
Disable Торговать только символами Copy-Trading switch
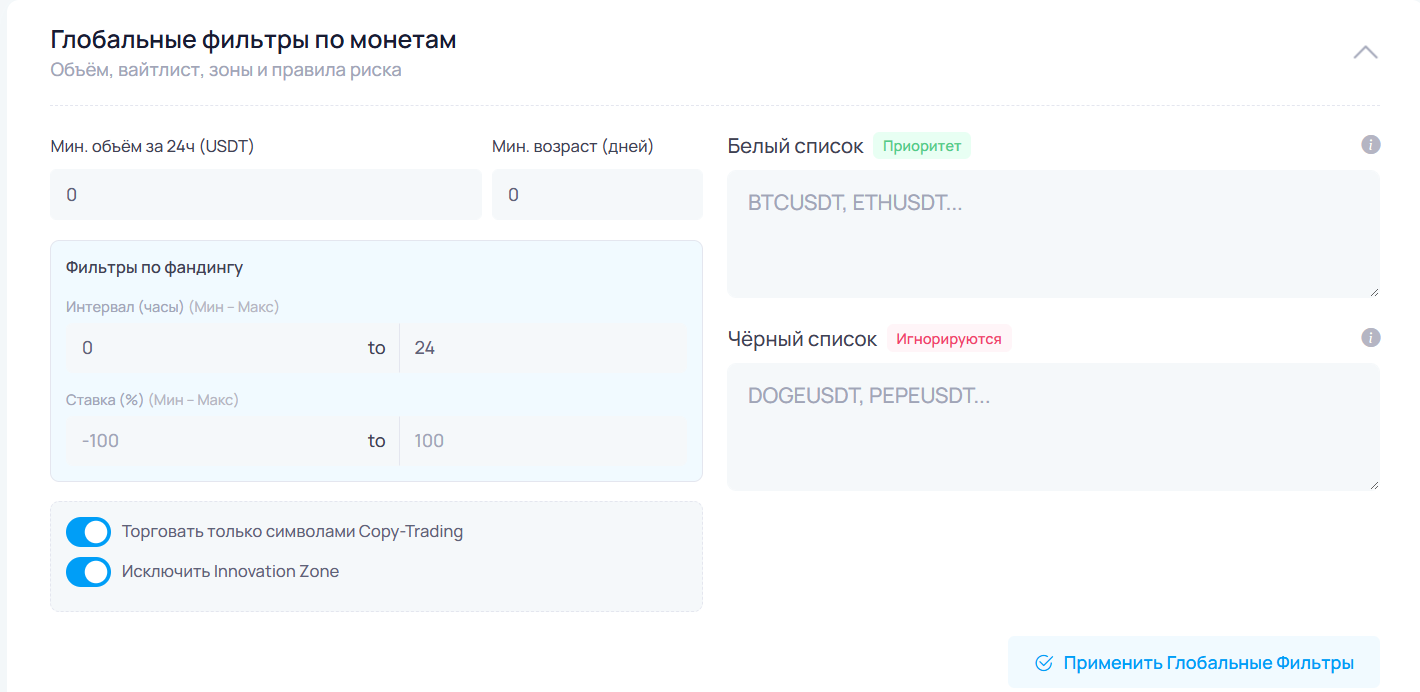88,532
